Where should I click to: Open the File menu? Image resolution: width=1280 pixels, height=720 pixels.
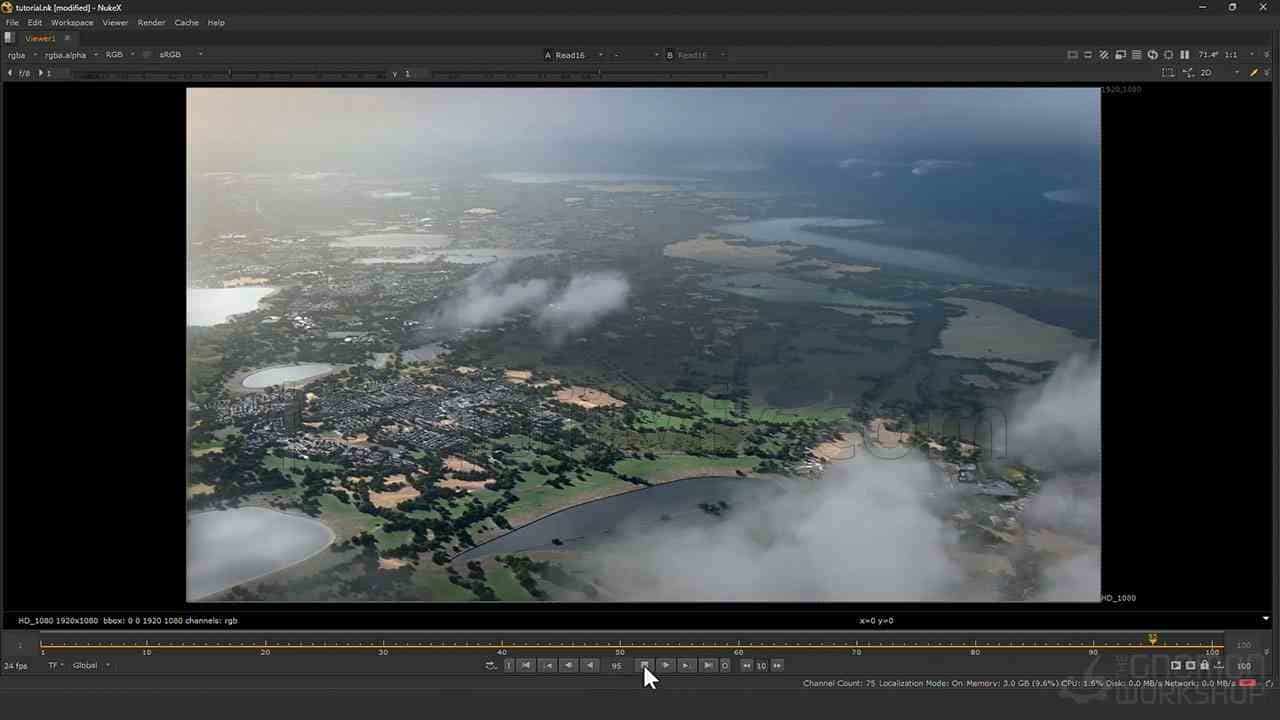[12, 22]
